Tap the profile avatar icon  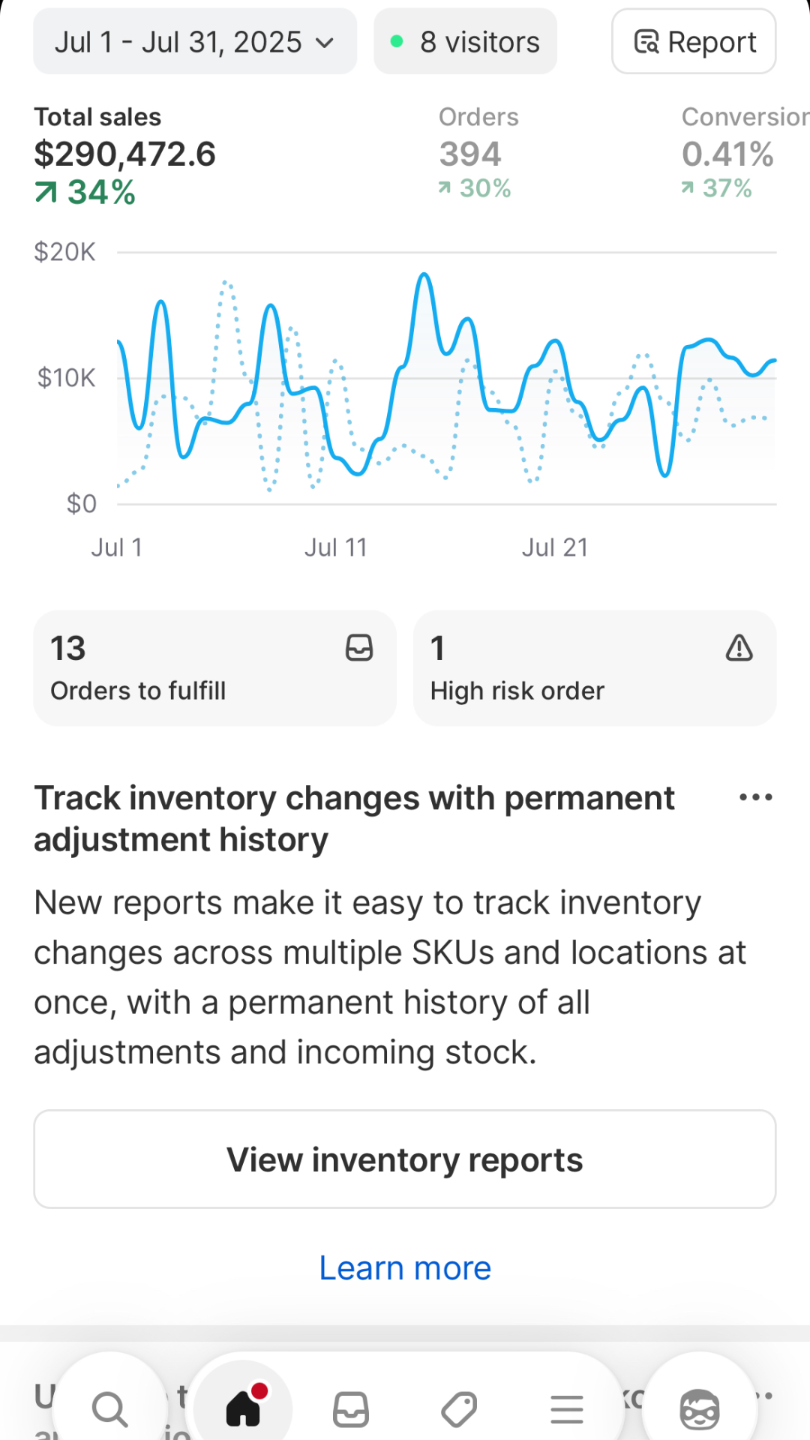699,1410
